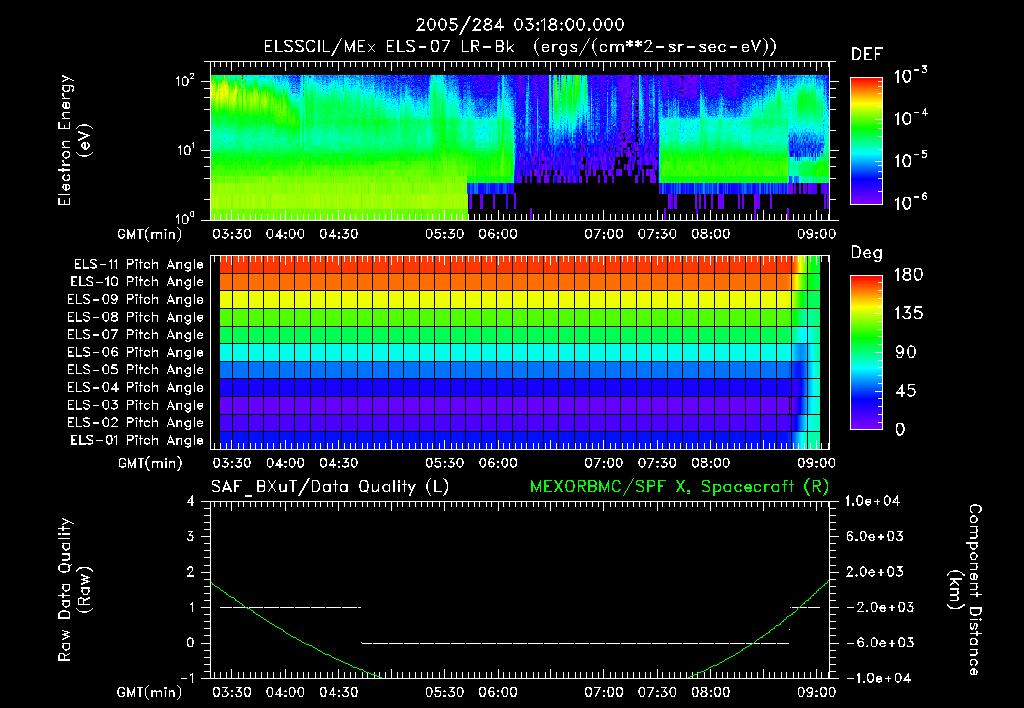Click the 05:30 tick label below spectrogram

445,234
